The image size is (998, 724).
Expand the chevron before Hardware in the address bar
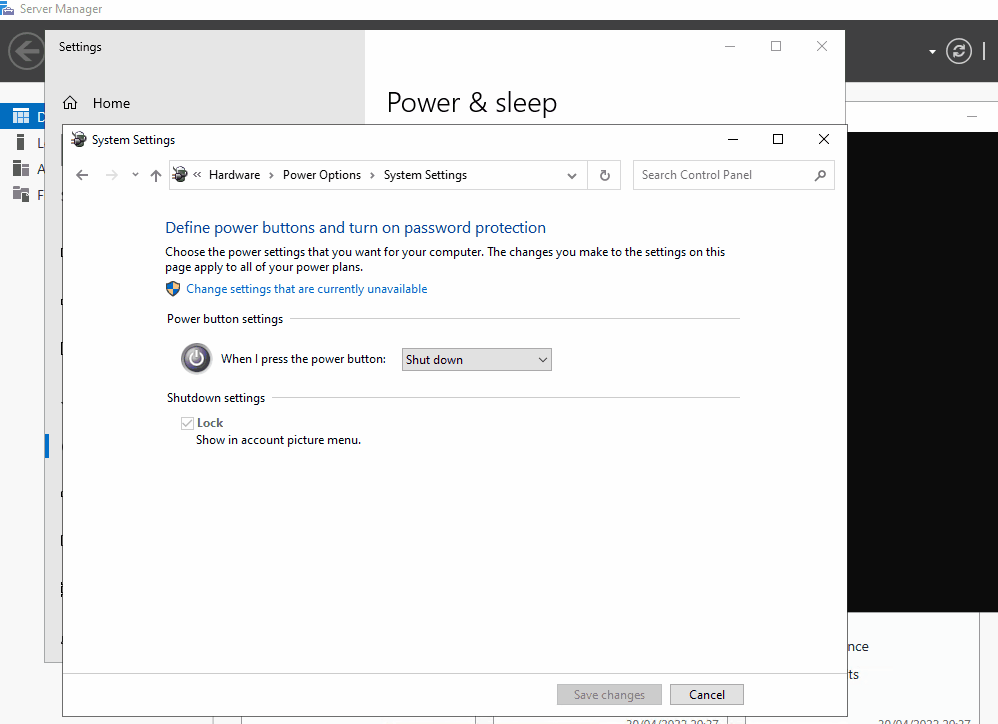tap(197, 175)
